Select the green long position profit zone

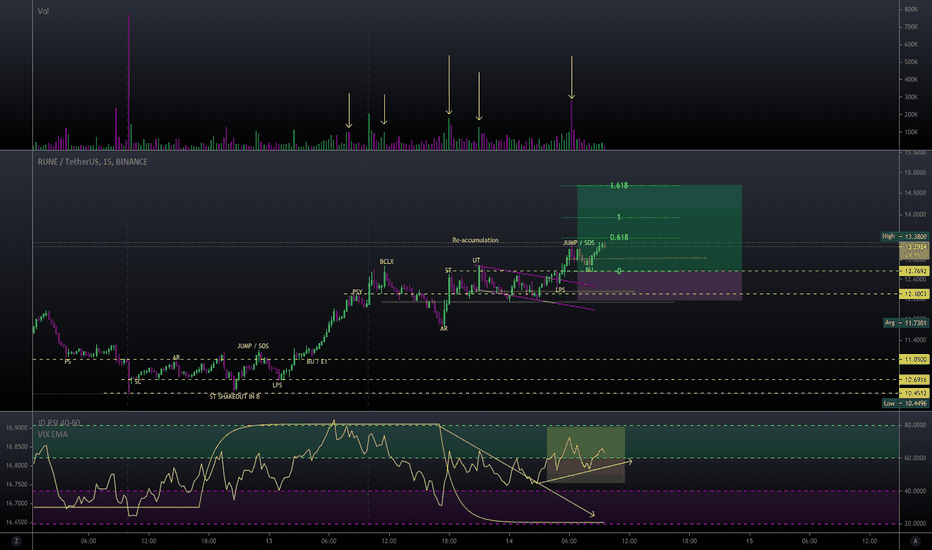[659, 228]
